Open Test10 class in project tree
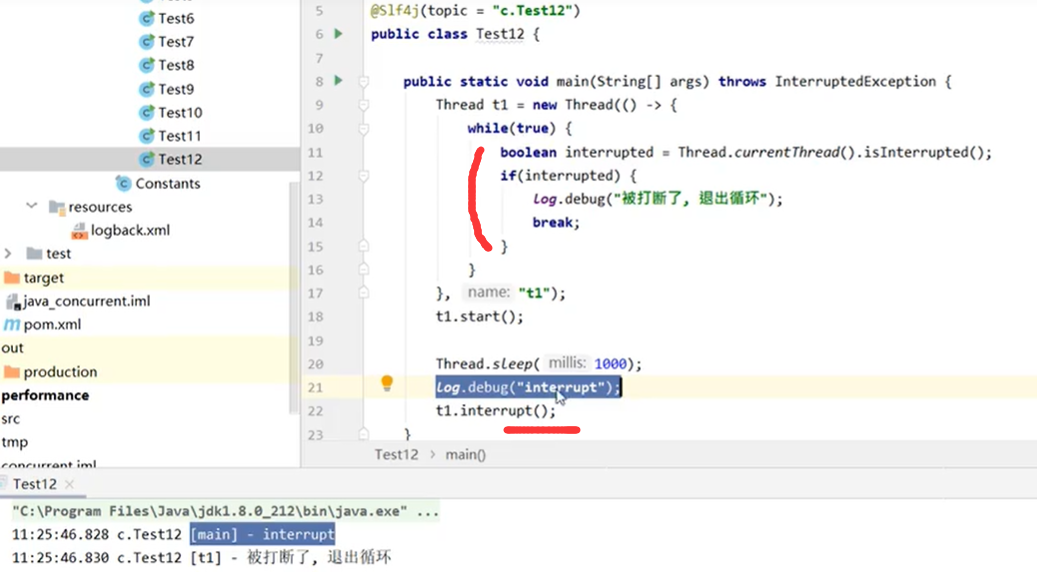The image size is (1037, 572). pos(180,112)
